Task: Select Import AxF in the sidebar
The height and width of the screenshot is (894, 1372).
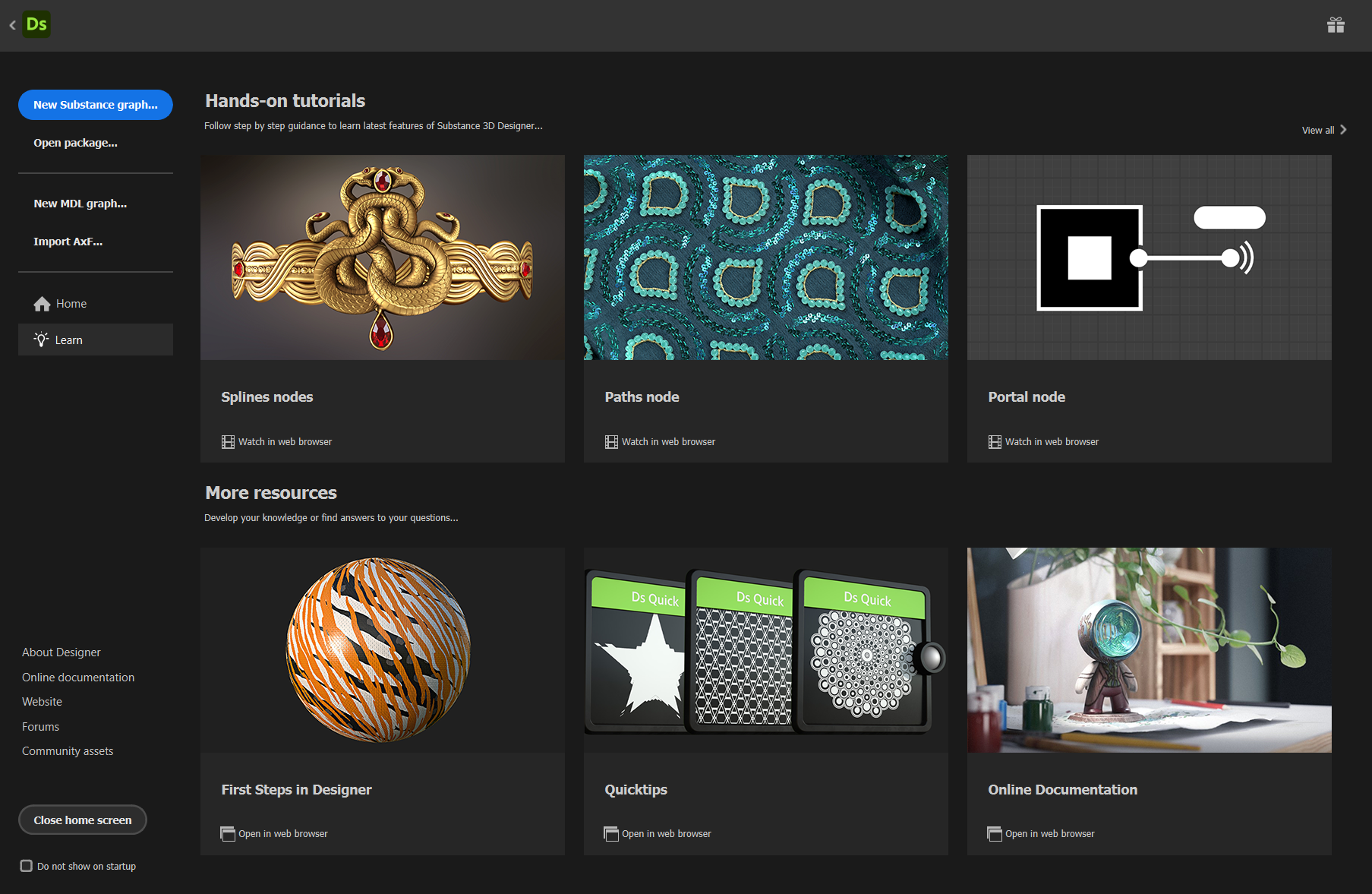Action: (x=68, y=241)
